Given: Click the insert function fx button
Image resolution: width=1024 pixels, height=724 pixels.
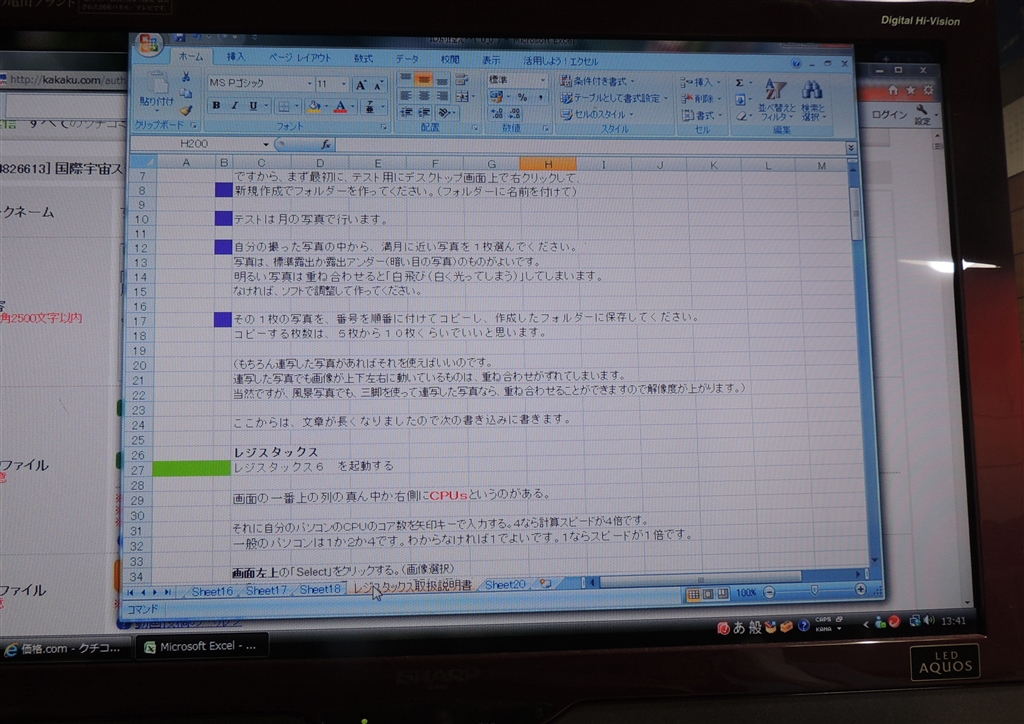Looking at the screenshot, I should click(325, 144).
